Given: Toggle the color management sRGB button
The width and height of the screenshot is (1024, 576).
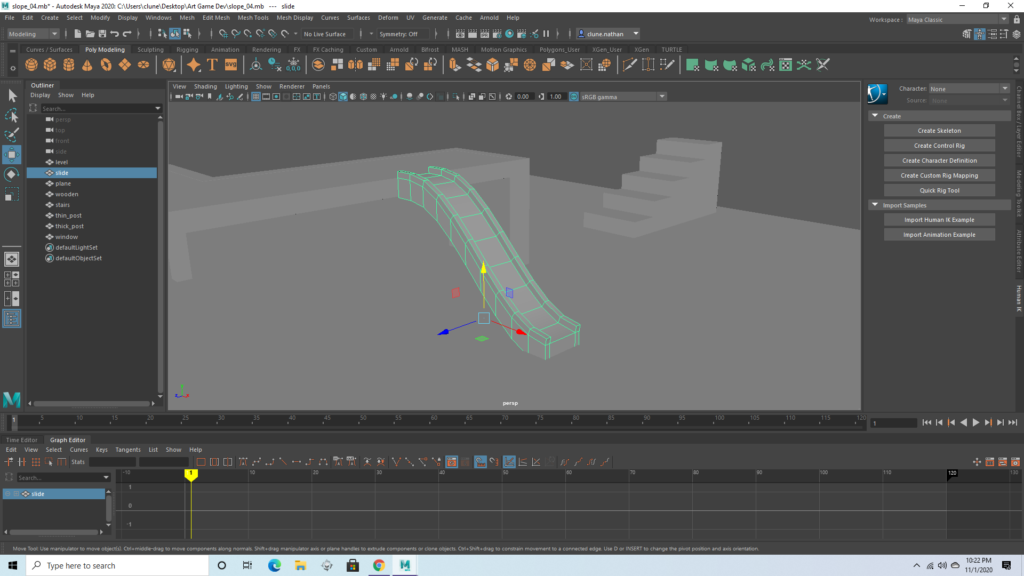Looking at the screenshot, I should point(574,97).
